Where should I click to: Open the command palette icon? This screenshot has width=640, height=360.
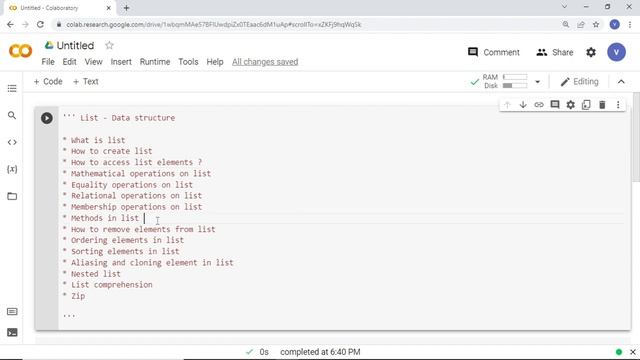[x=12, y=312]
